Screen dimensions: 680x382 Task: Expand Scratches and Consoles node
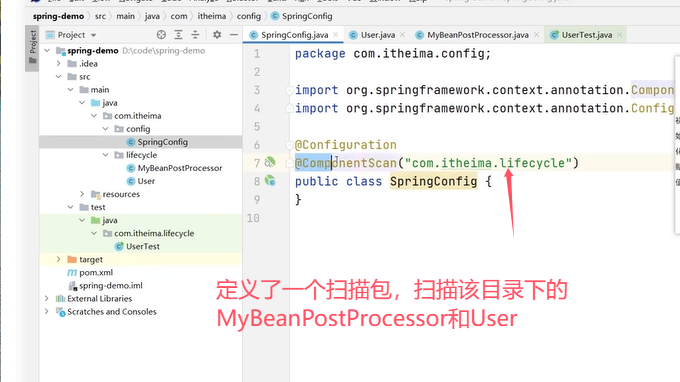coord(47,311)
